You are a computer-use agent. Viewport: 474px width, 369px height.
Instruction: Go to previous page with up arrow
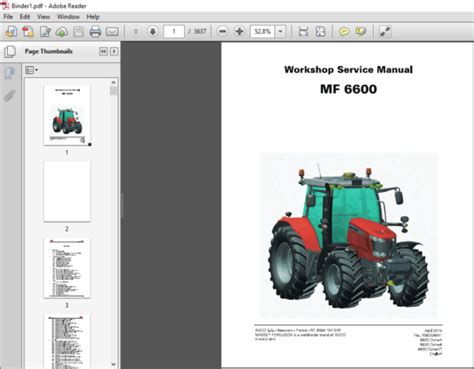point(136,32)
